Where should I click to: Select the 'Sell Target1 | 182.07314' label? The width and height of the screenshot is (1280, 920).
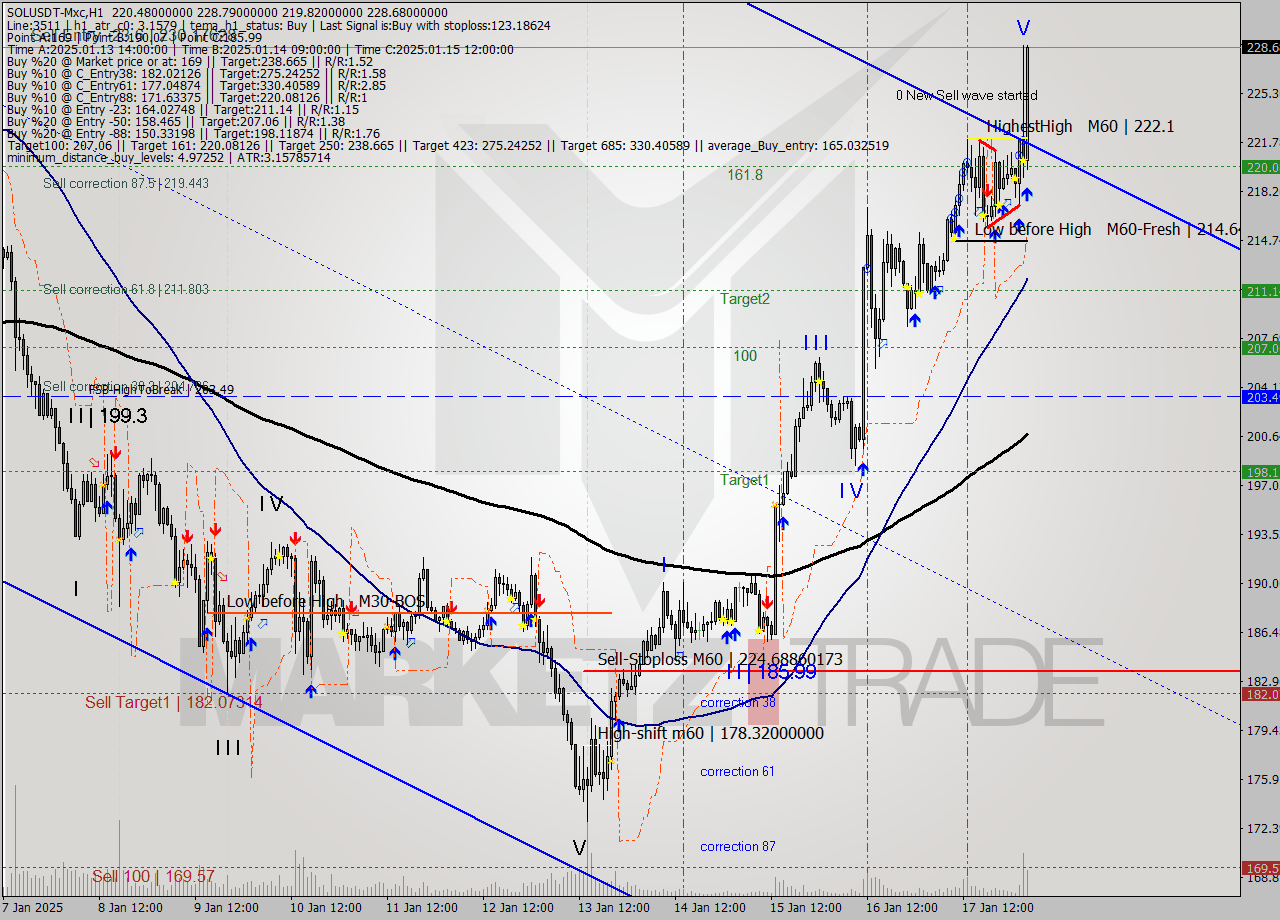point(174,702)
